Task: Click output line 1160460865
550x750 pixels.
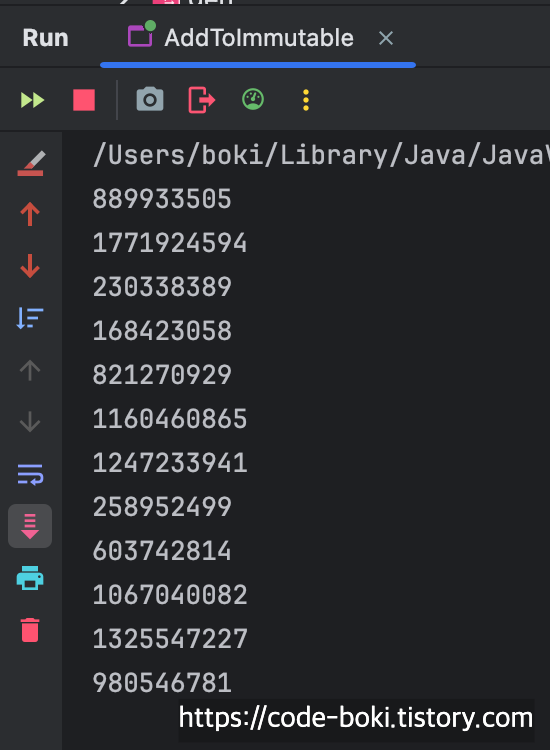Action: point(170,419)
